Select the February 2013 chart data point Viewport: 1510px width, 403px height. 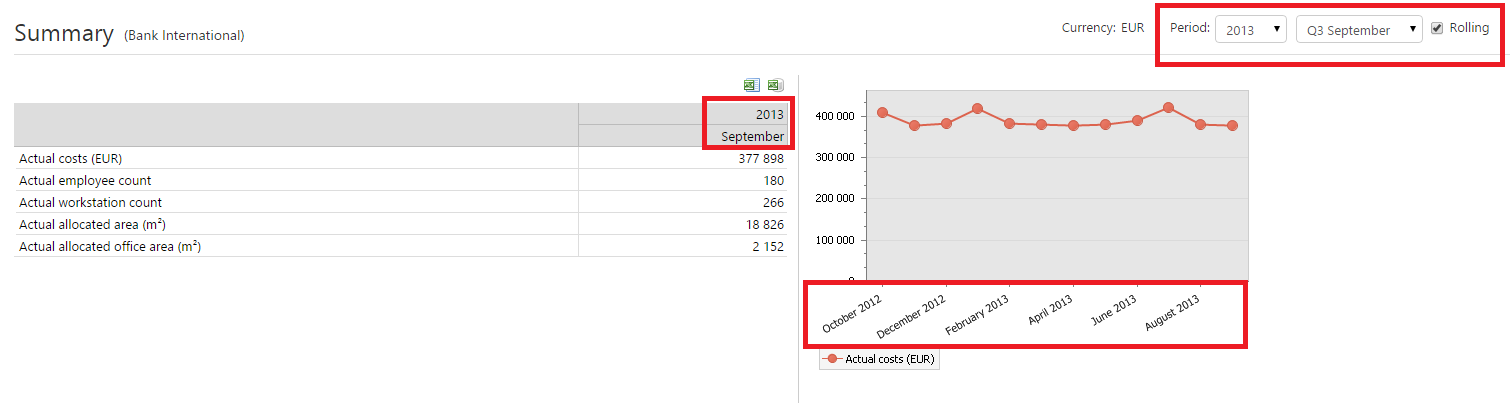point(1009,123)
